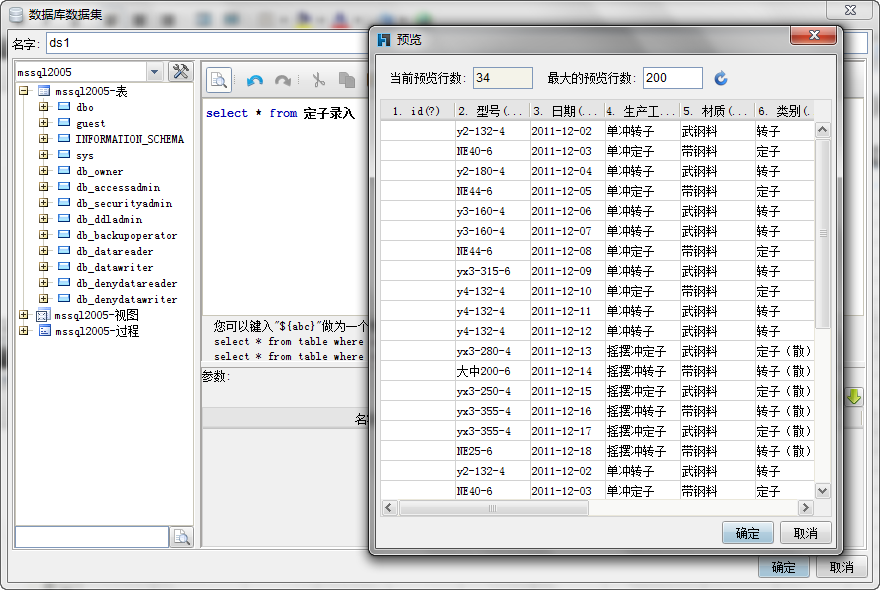Close the 预览 dialog
This screenshot has width=880, height=590.
click(813, 35)
